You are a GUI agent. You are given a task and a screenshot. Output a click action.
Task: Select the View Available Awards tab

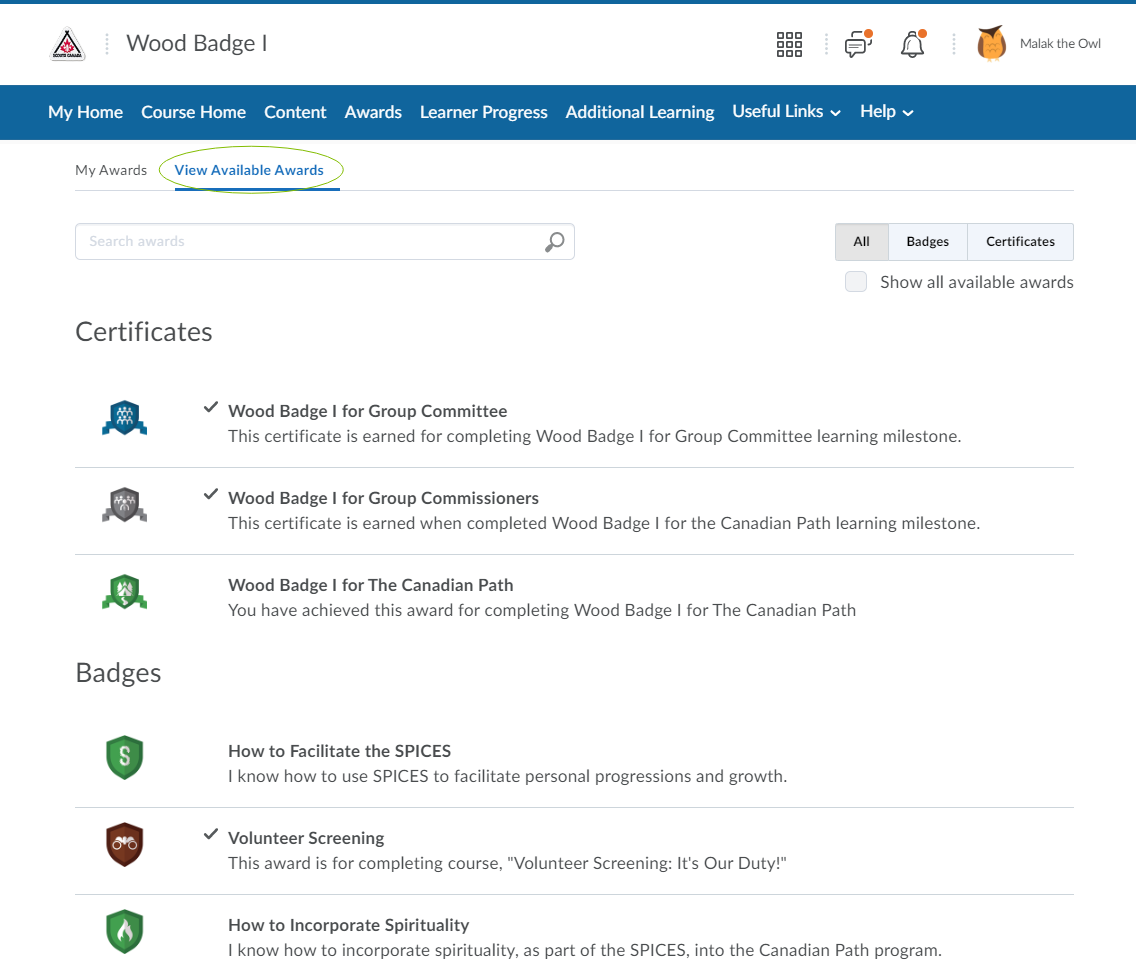(249, 170)
